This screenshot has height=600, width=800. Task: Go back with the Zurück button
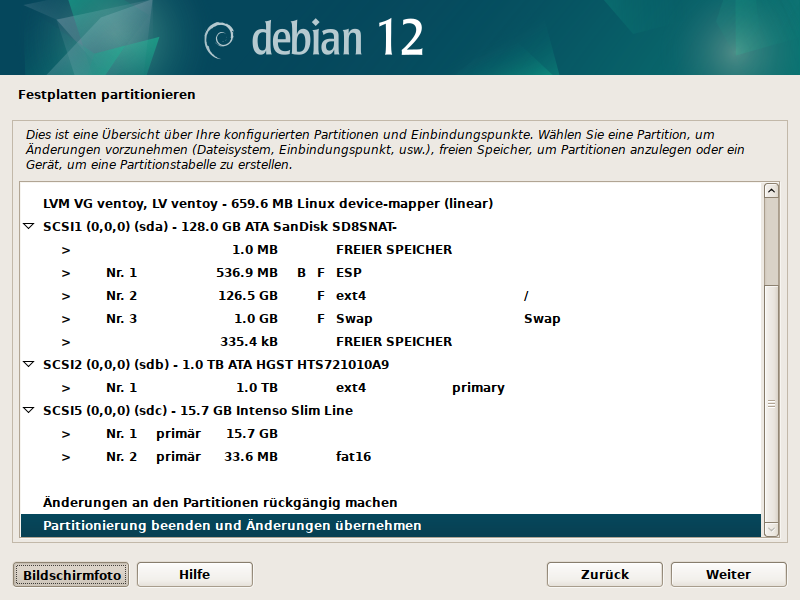(605, 575)
